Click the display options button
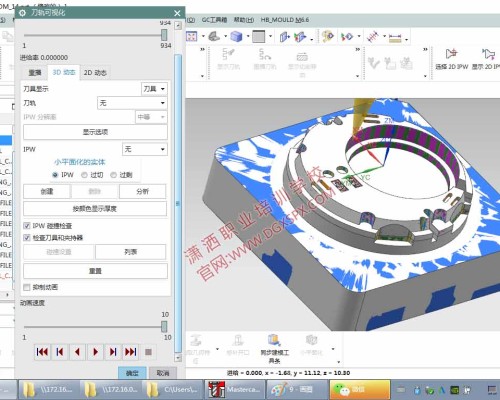The width and height of the screenshot is (500, 400). point(95,132)
